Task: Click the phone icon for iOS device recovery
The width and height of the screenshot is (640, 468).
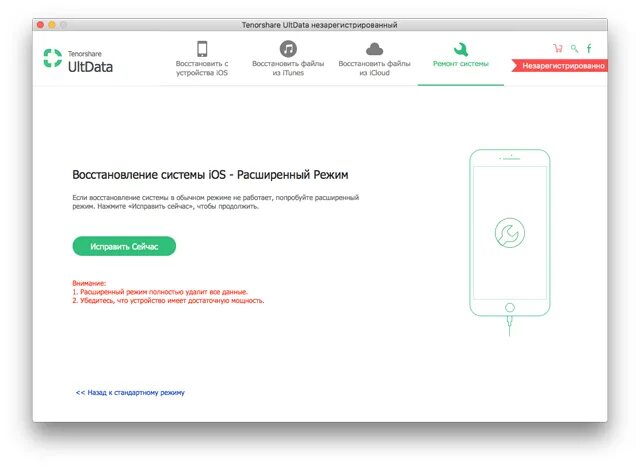Action: tap(202, 49)
